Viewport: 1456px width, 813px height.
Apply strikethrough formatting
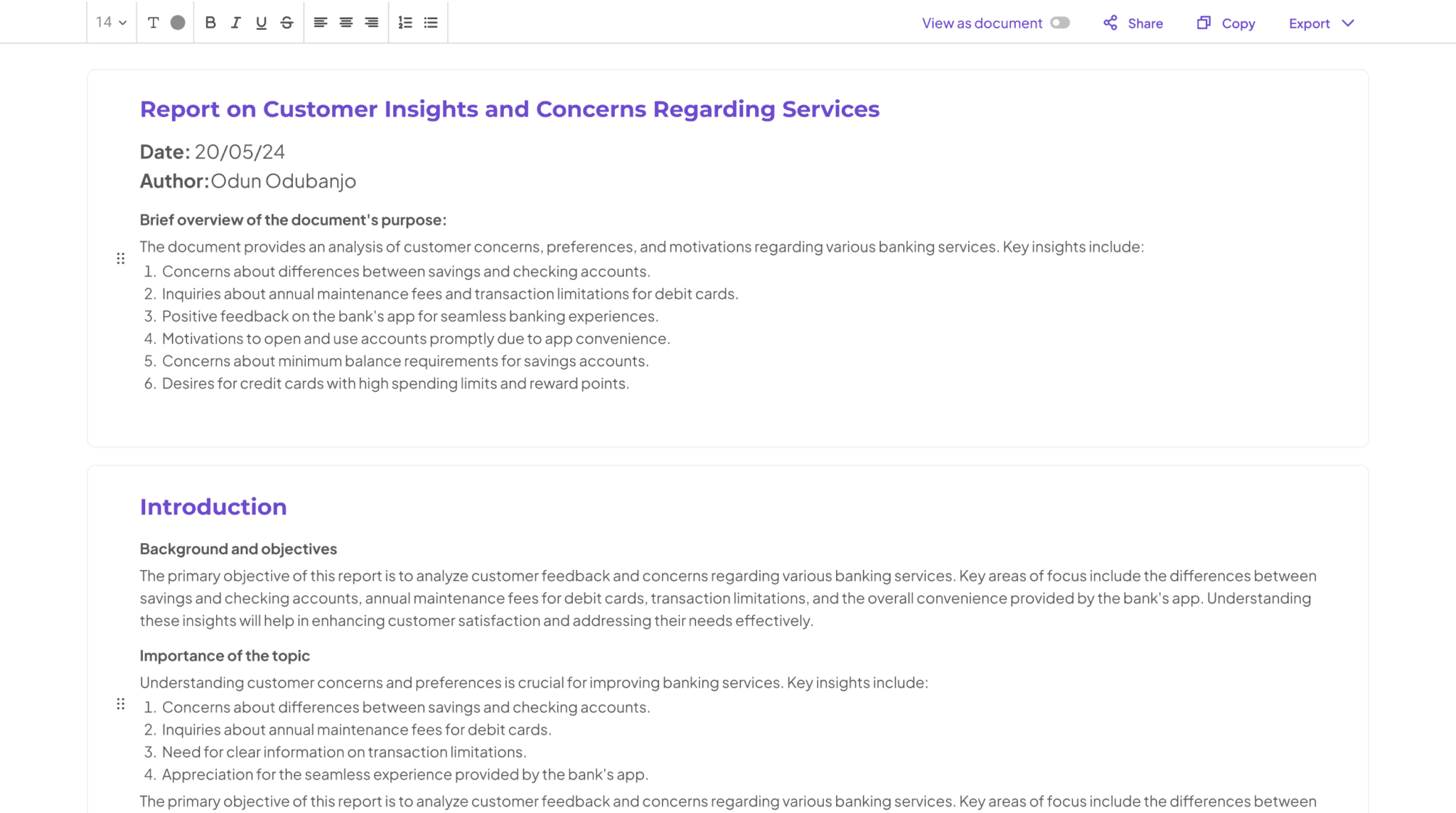(286, 22)
